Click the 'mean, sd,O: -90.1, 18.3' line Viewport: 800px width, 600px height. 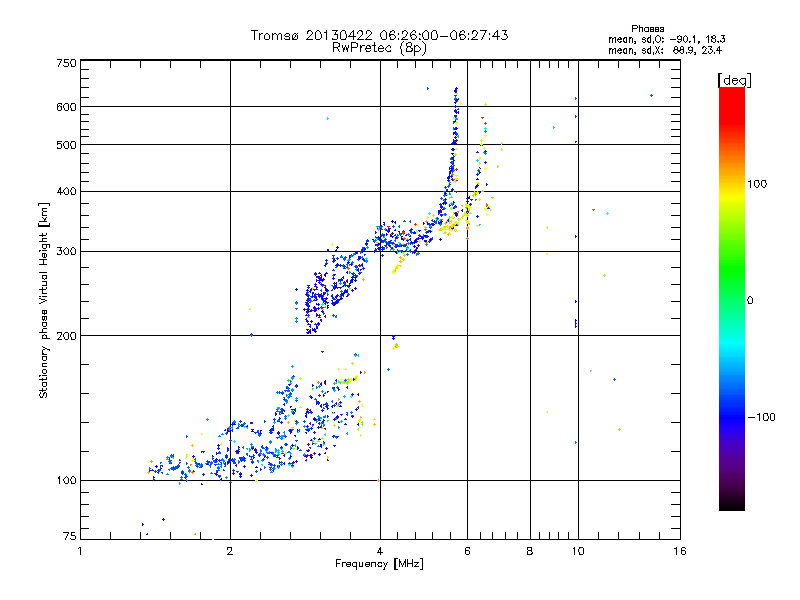(666, 39)
